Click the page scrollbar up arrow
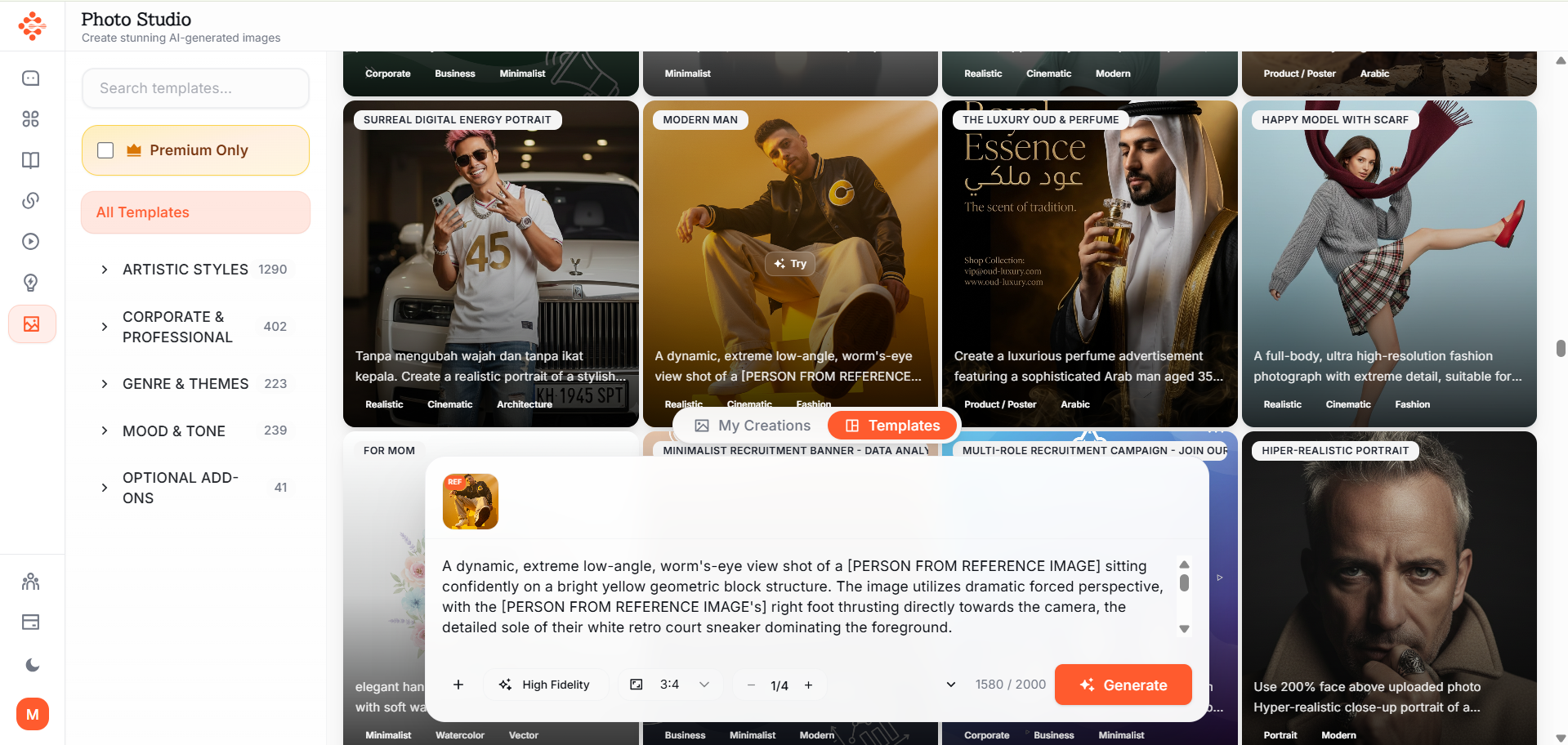Viewport: 1568px width, 745px height. 1561,60
